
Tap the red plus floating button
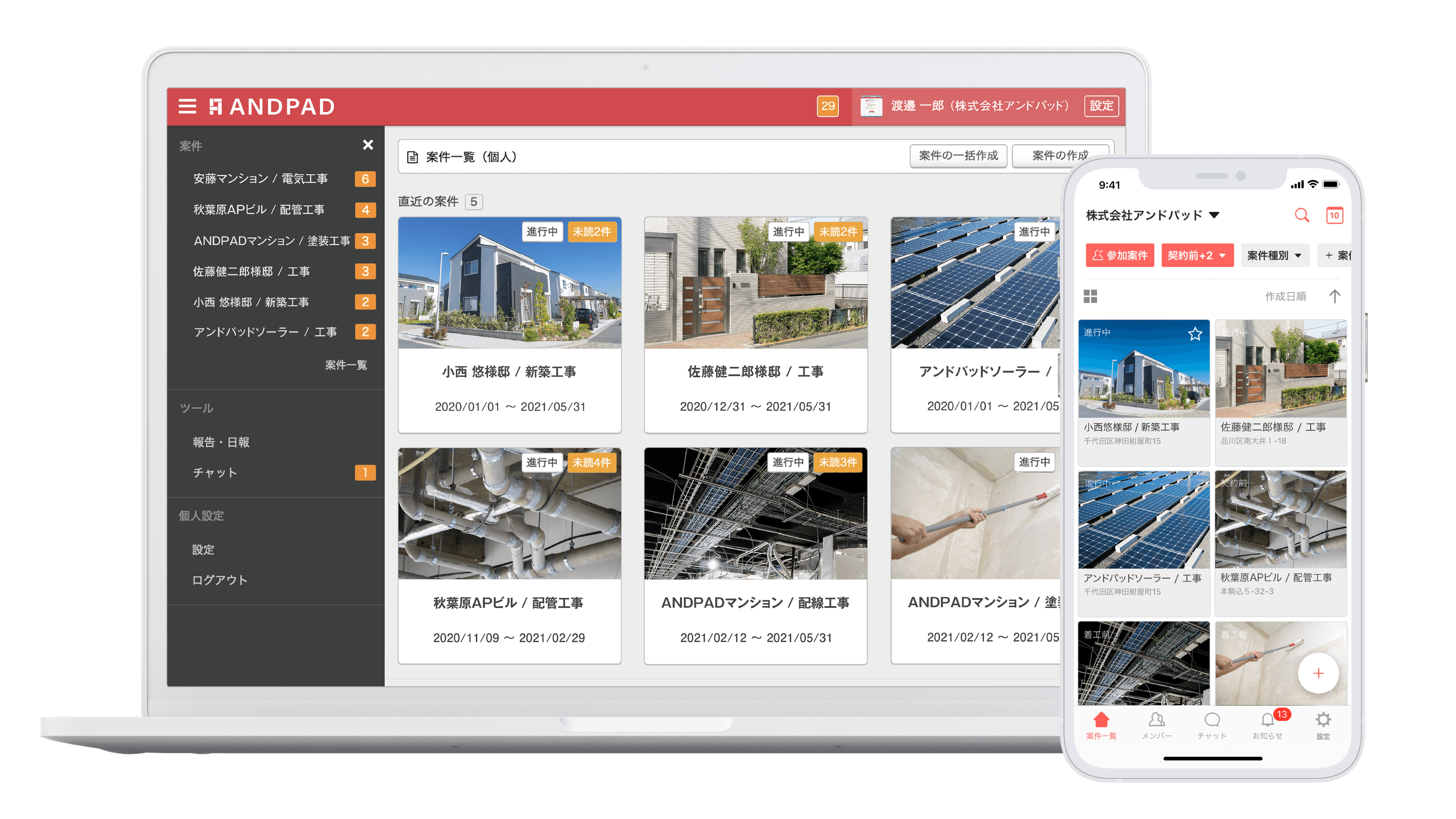[1318, 673]
